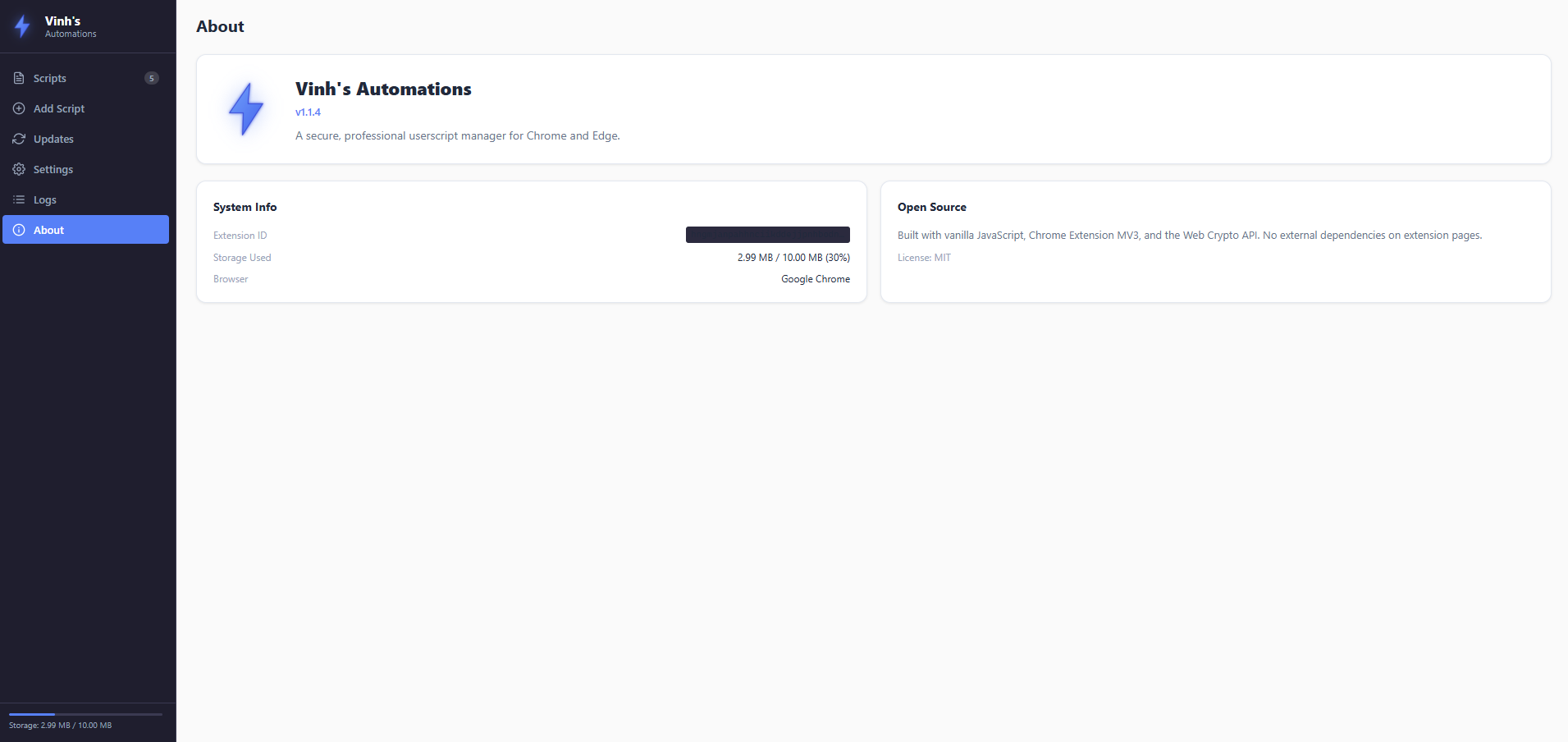Click the 'License: MIT' text
Screen dimensions: 1568x742
coord(924,258)
